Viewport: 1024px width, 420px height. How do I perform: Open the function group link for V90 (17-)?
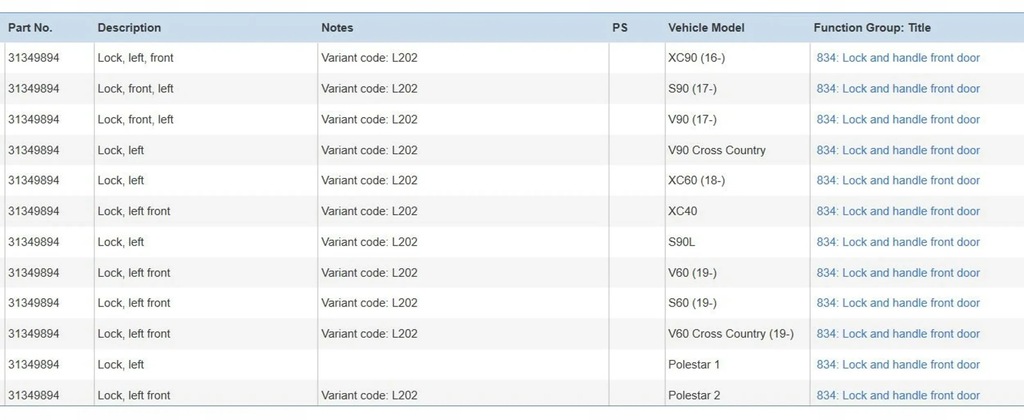tap(898, 119)
